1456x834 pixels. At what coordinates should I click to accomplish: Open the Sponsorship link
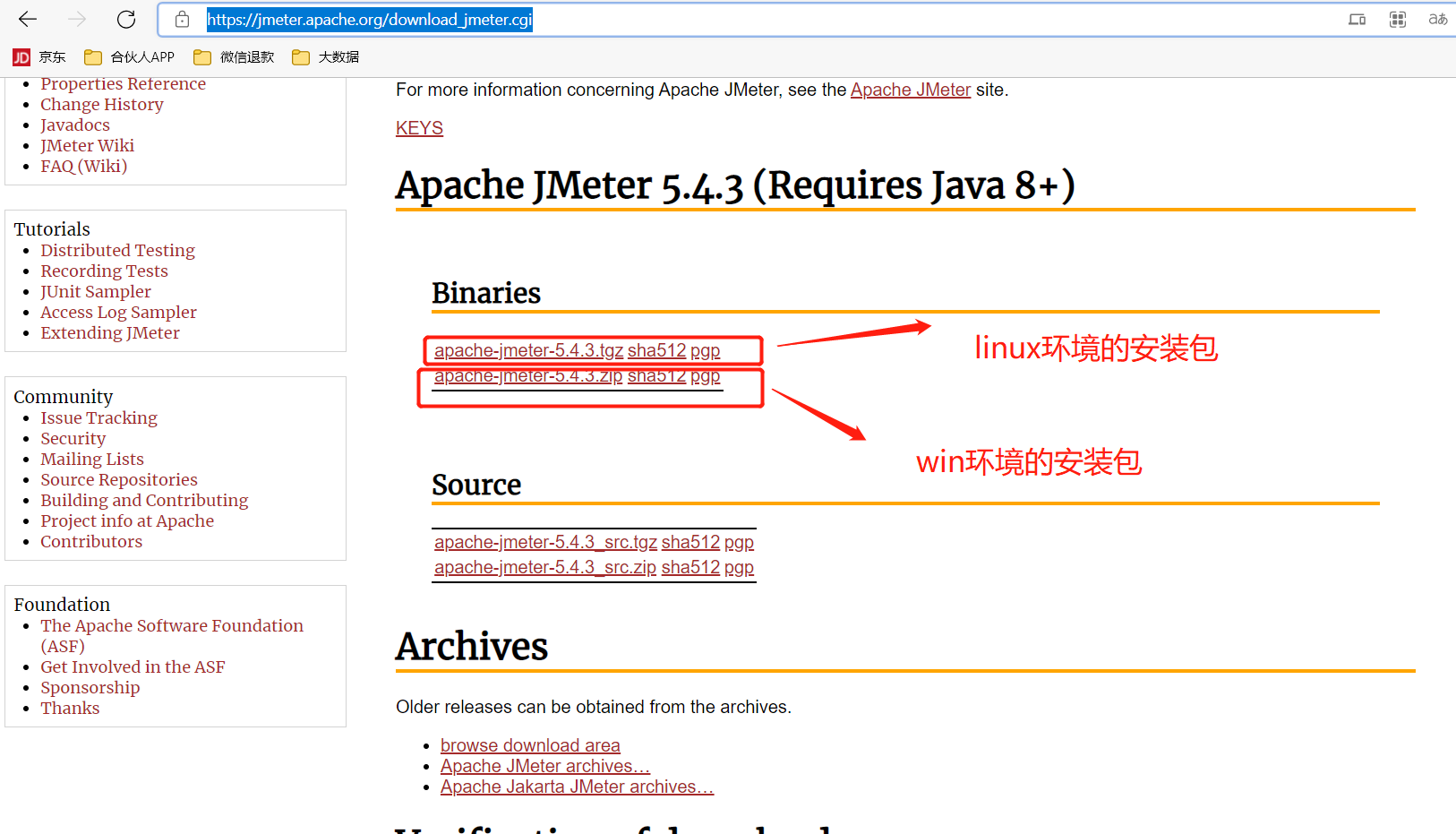[x=90, y=687]
